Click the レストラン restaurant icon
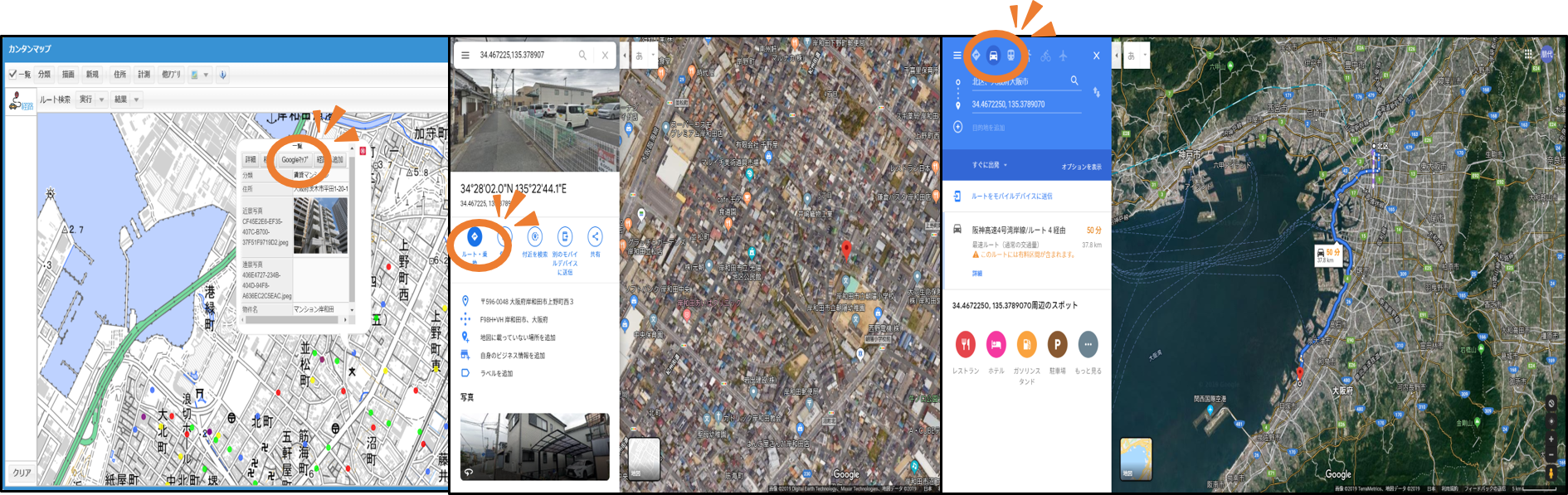Image resolution: width=1568 pixels, height=495 pixels. [966, 344]
